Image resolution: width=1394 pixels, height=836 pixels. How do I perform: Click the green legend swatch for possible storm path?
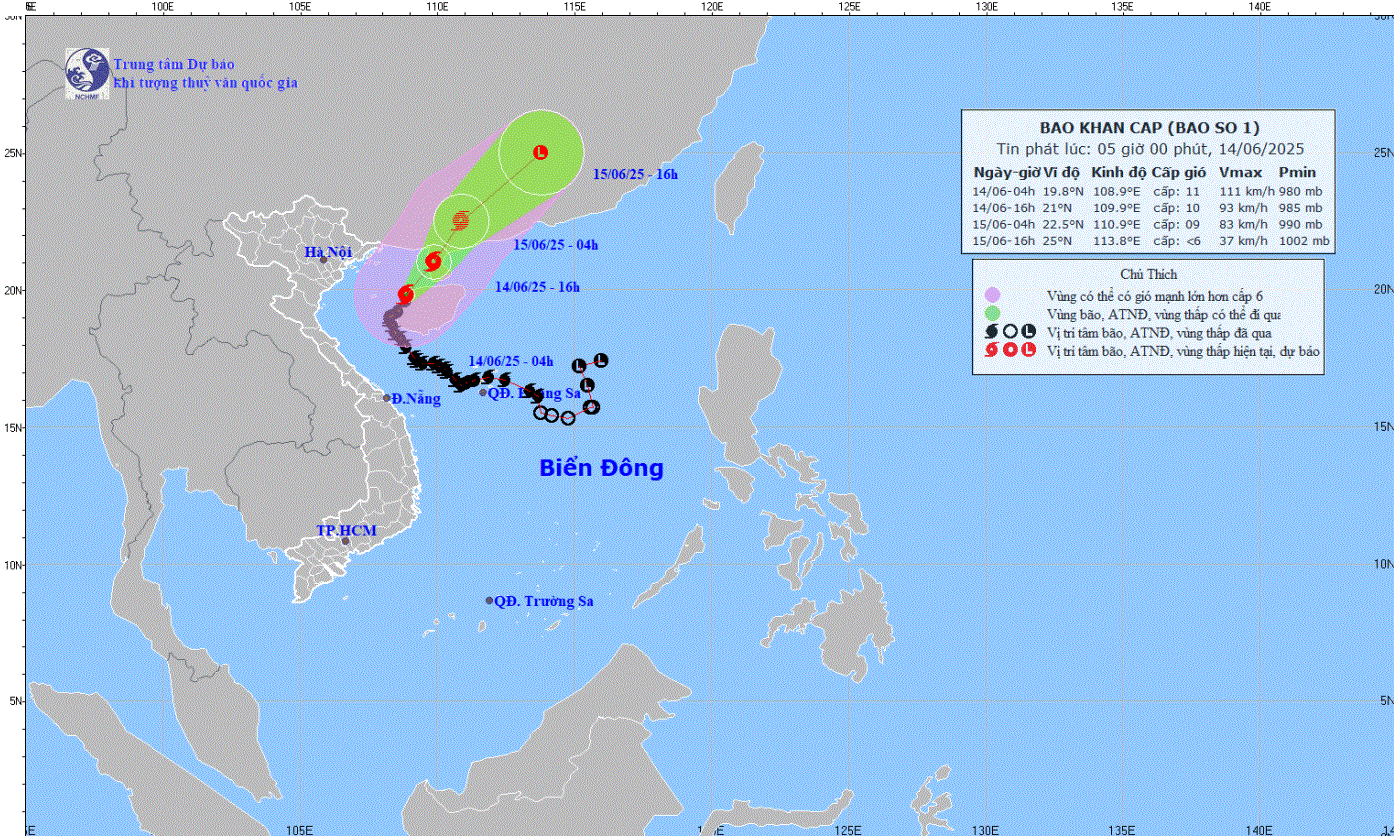point(992,314)
